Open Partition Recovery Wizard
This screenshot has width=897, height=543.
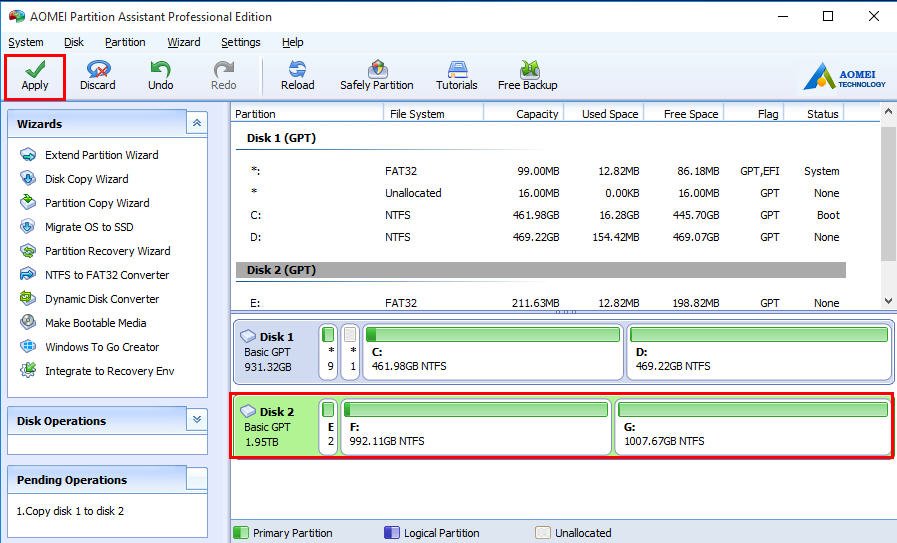point(108,251)
